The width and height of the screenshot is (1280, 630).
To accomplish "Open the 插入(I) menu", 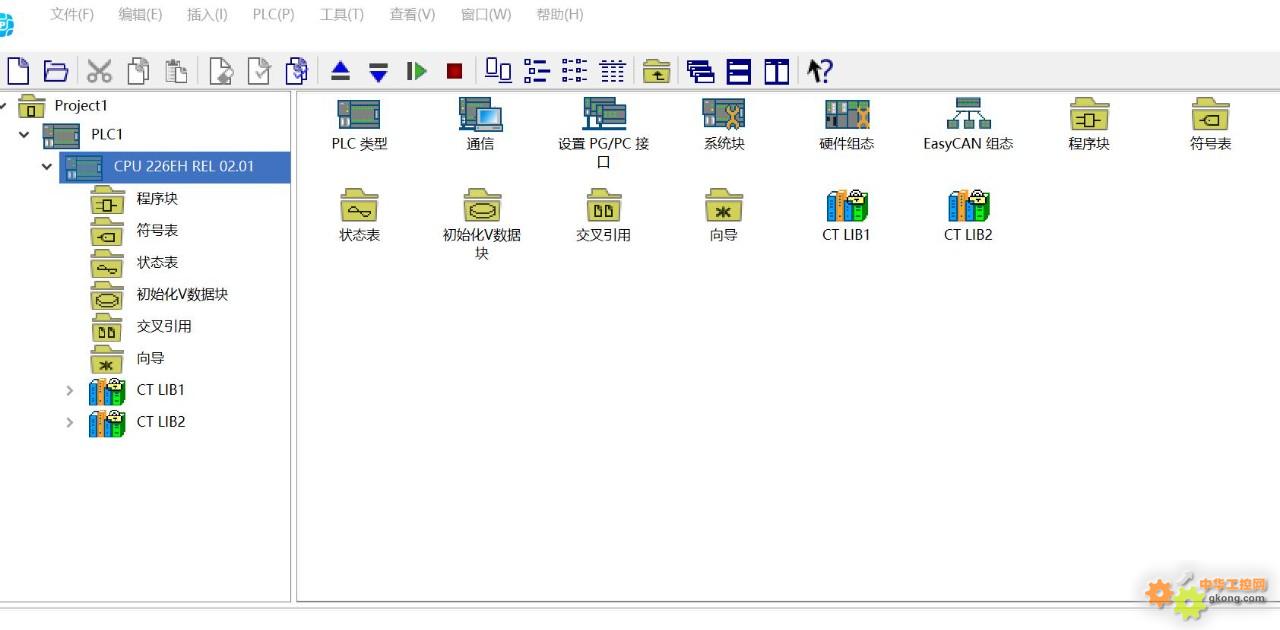I will pyautogui.click(x=207, y=14).
